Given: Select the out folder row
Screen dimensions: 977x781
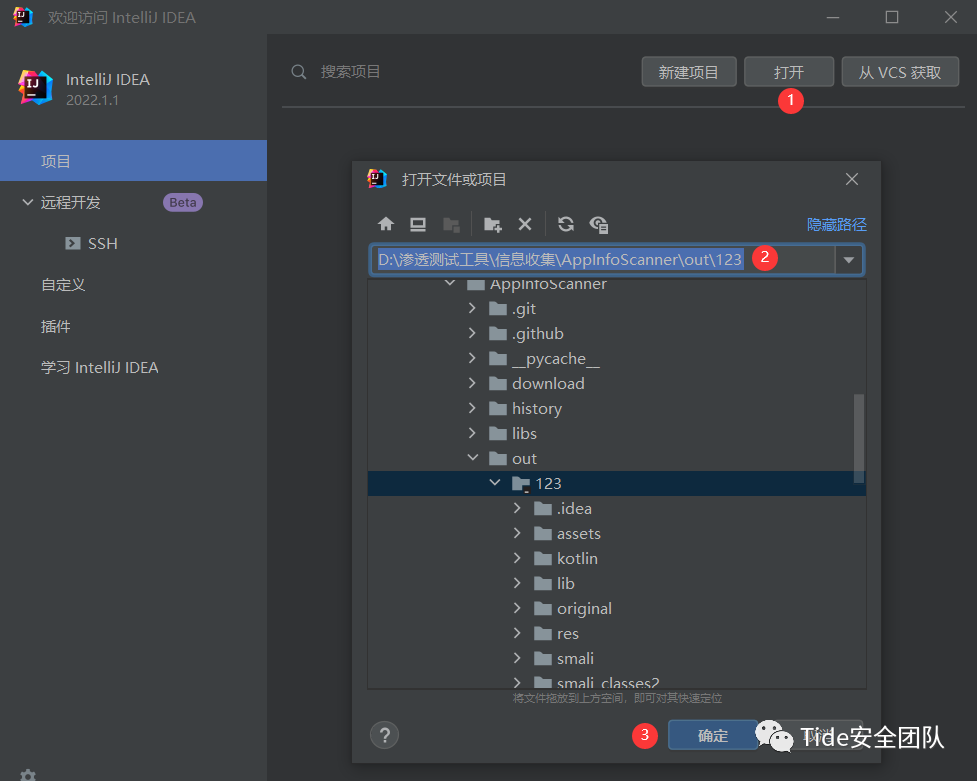Looking at the screenshot, I should (616, 458).
